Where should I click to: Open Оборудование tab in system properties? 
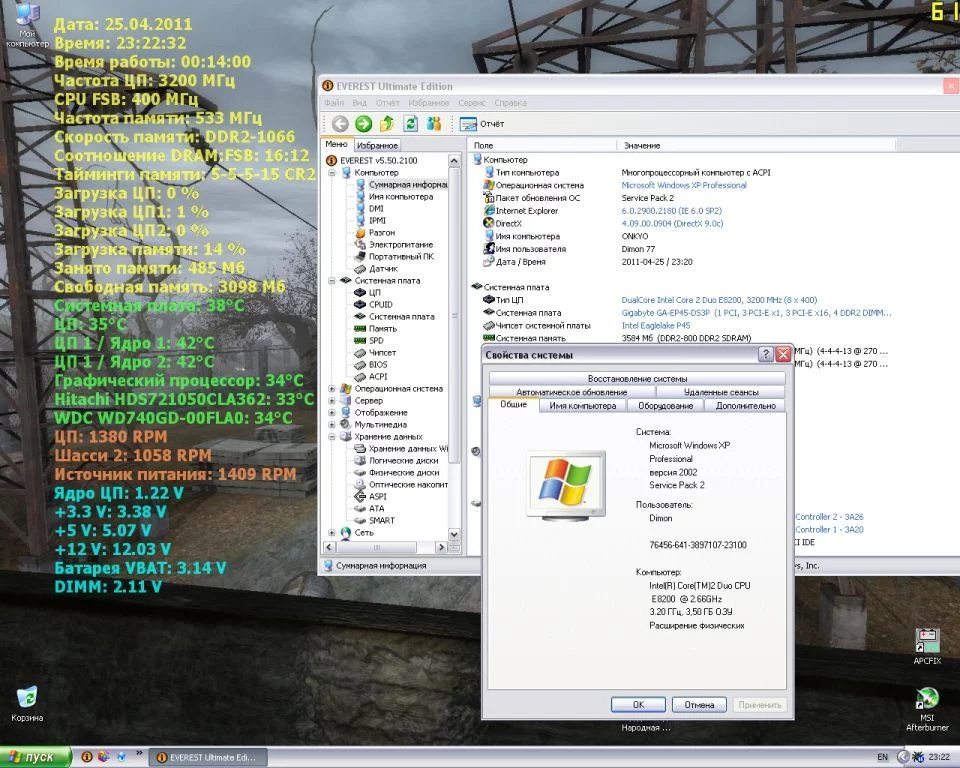coord(666,405)
